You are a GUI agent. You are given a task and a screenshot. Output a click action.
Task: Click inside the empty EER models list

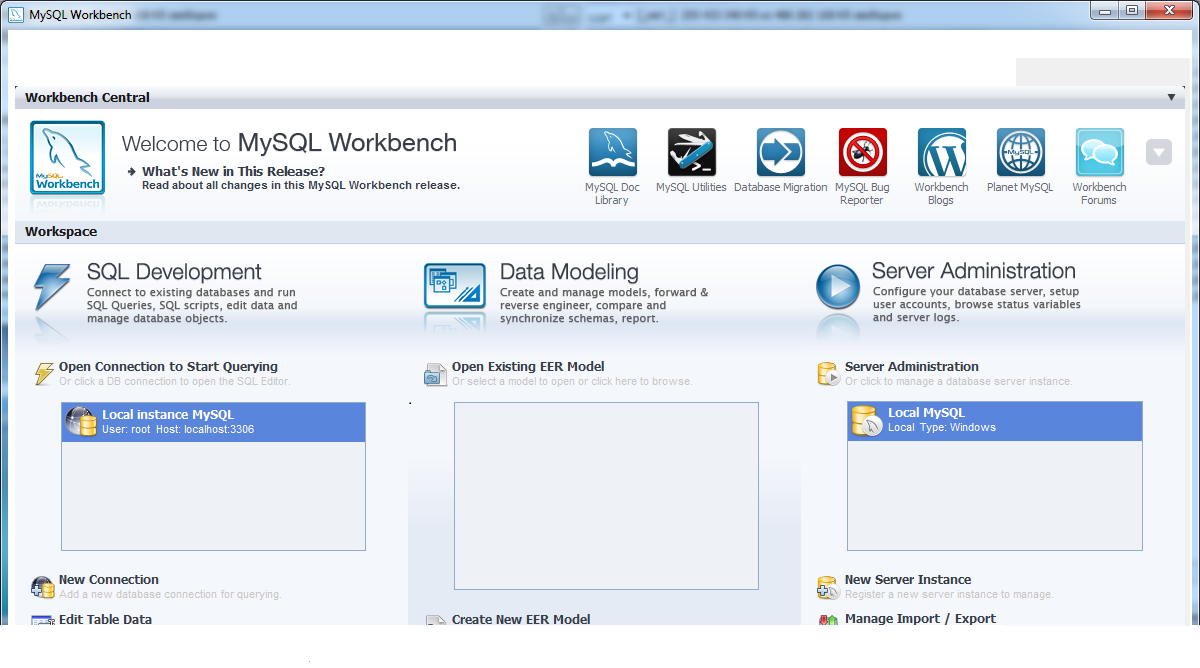606,496
